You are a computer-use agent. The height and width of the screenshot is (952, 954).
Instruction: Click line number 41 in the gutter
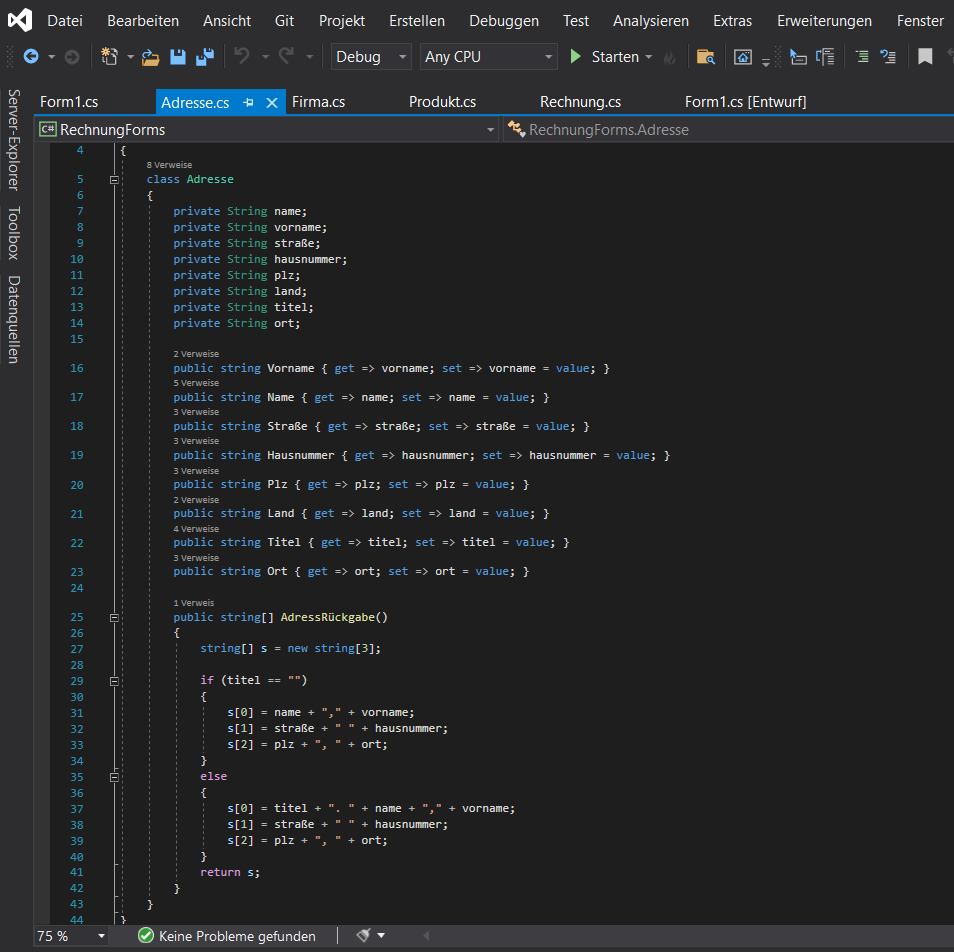point(77,872)
